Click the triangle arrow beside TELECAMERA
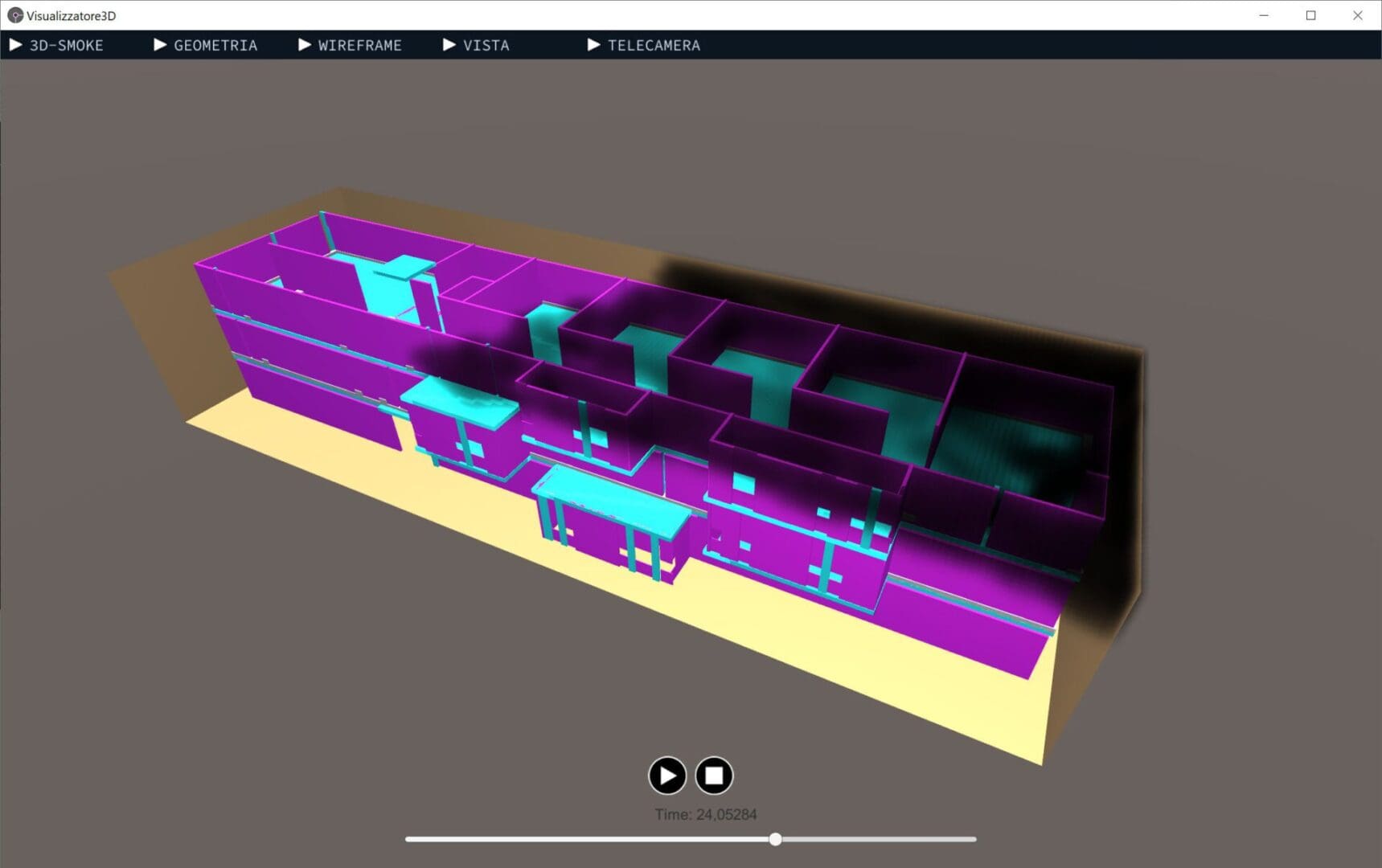The width and height of the screenshot is (1382, 868). coord(594,45)
